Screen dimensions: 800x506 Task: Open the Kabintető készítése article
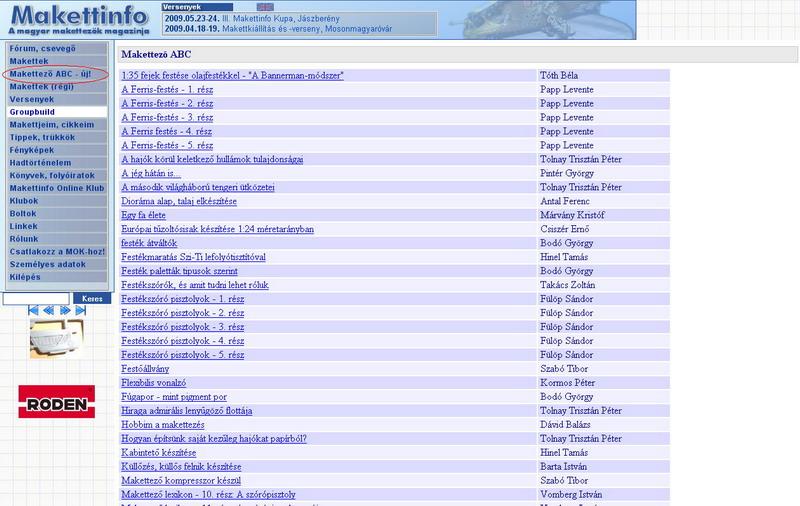pyautogui.click(x=159, y=452)
